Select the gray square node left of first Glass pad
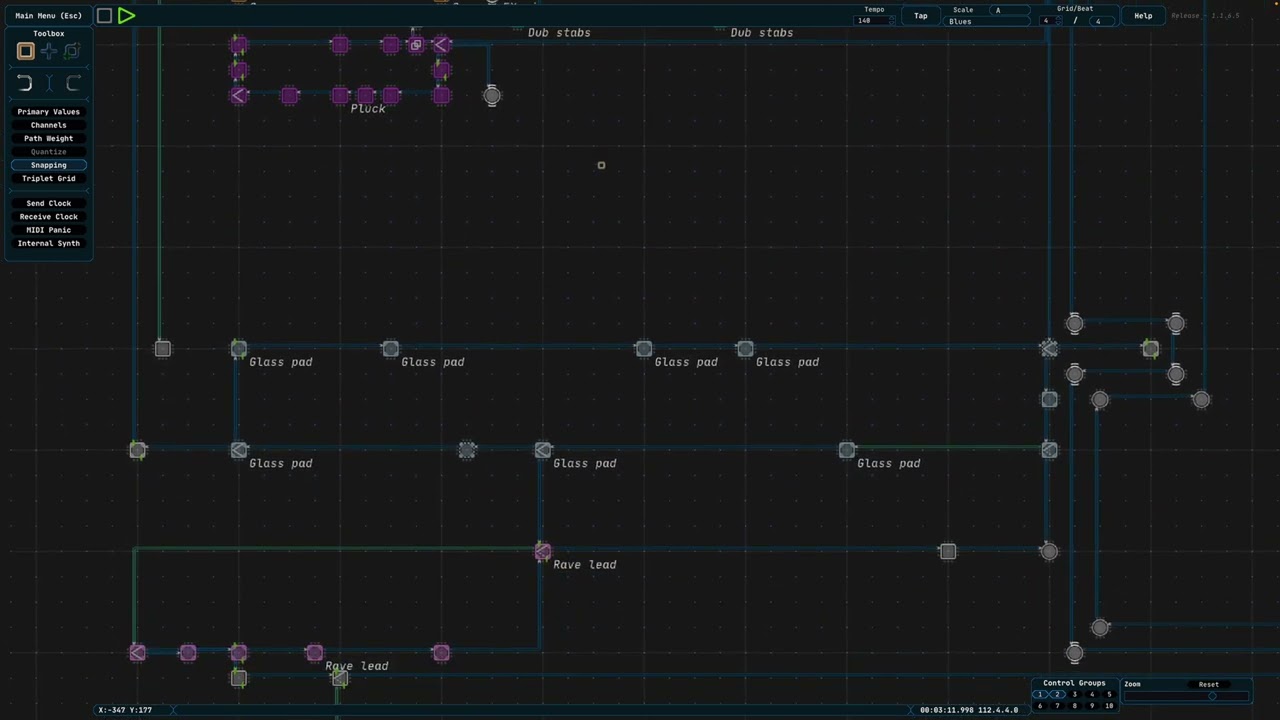This screenshot has height=720, width=1280. click(x=163, y=348)
